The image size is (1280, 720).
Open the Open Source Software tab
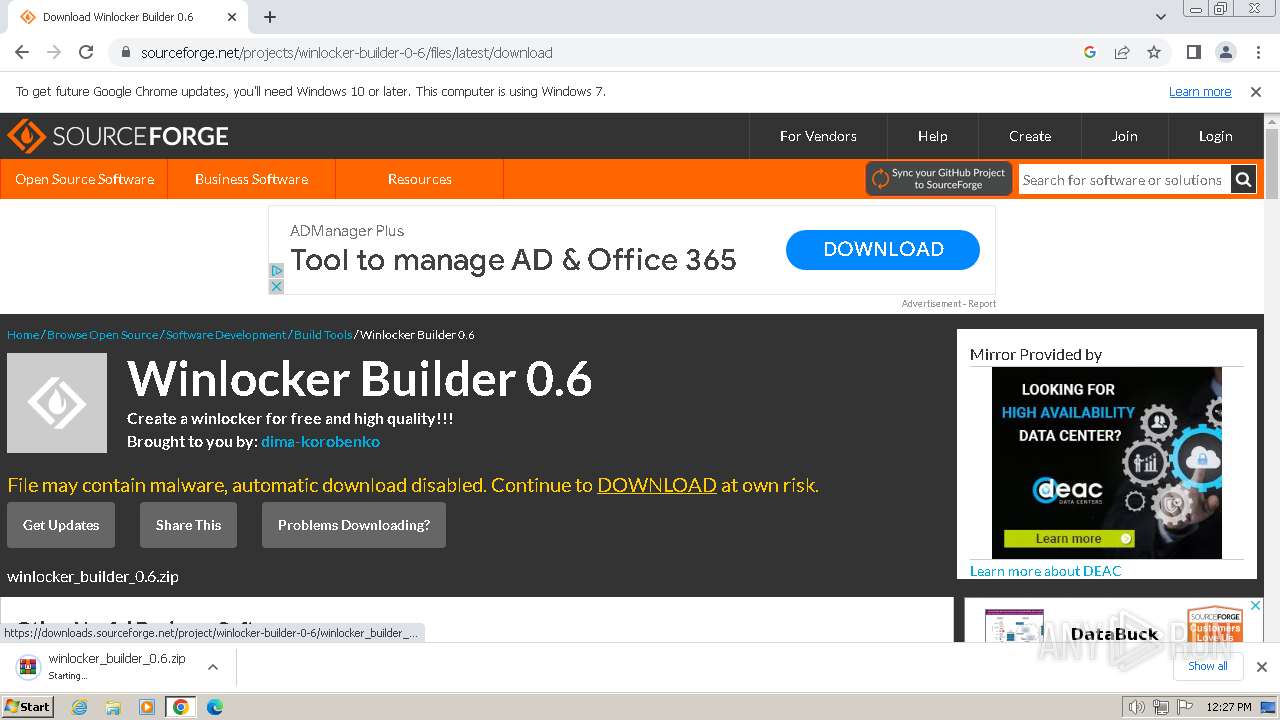coord(84,179)
